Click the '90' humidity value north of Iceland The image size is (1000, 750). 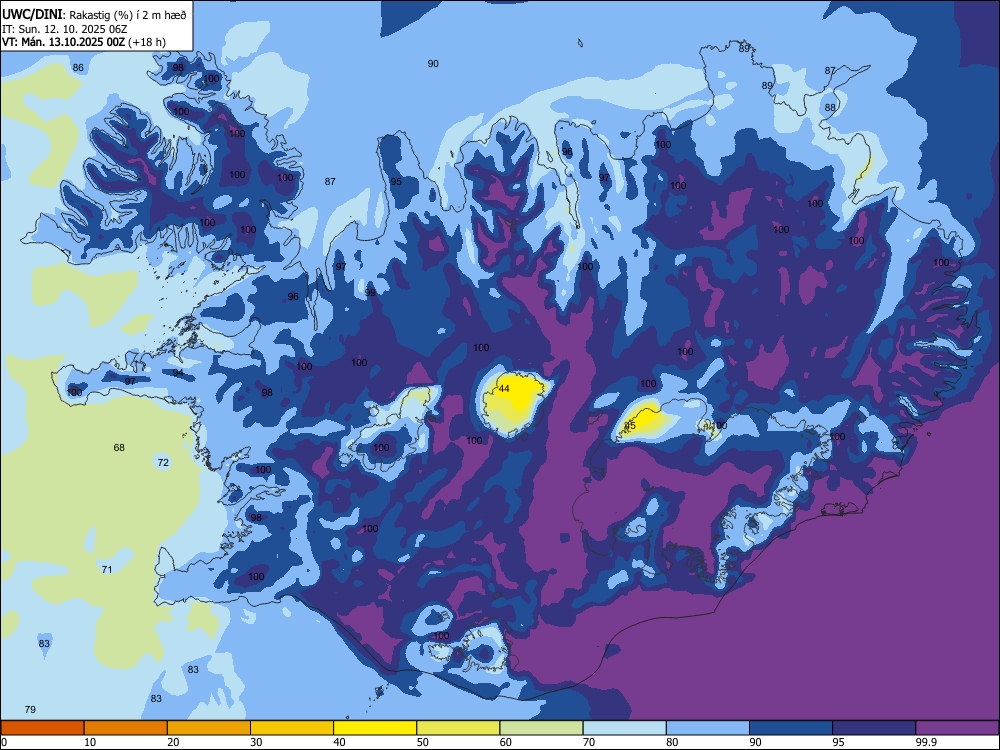(433, 64)
